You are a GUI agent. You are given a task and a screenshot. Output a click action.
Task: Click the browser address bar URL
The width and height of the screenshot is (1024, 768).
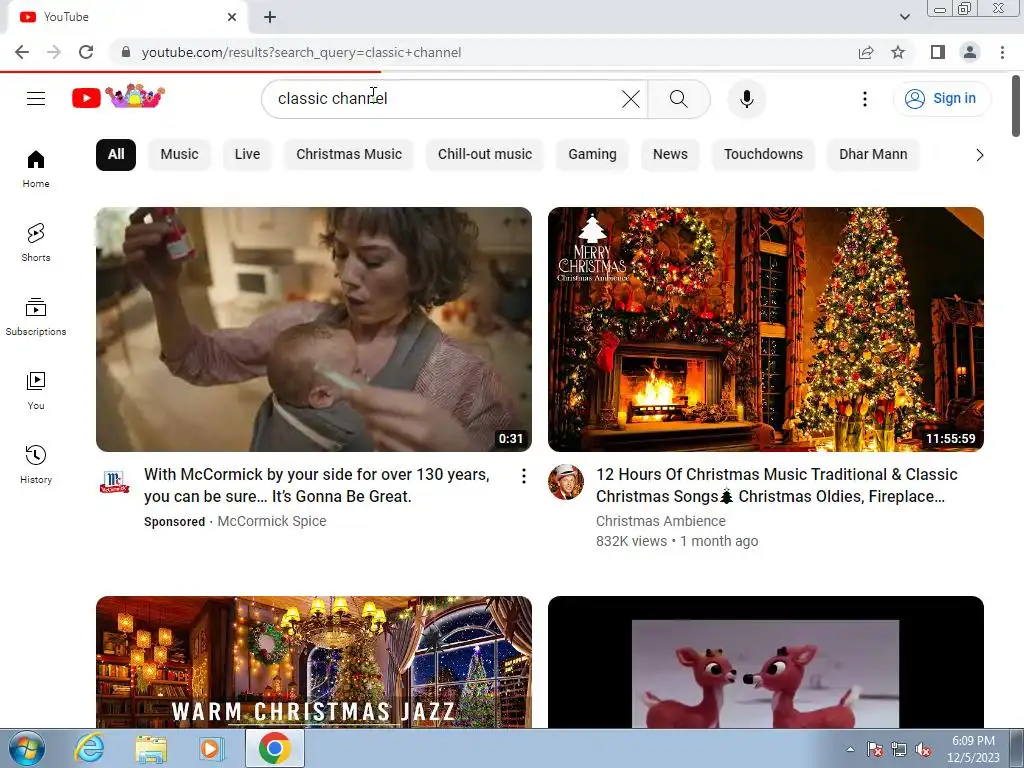click(301, 52)
